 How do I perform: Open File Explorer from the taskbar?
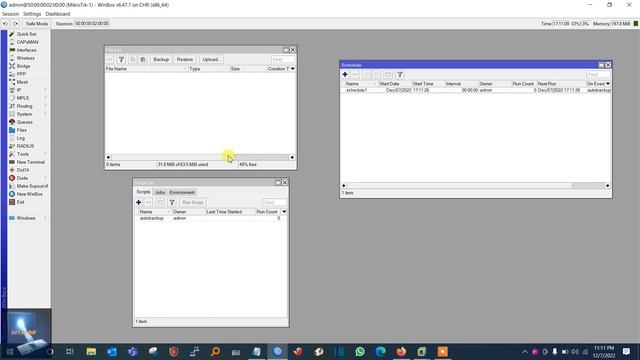coord(91,351)
